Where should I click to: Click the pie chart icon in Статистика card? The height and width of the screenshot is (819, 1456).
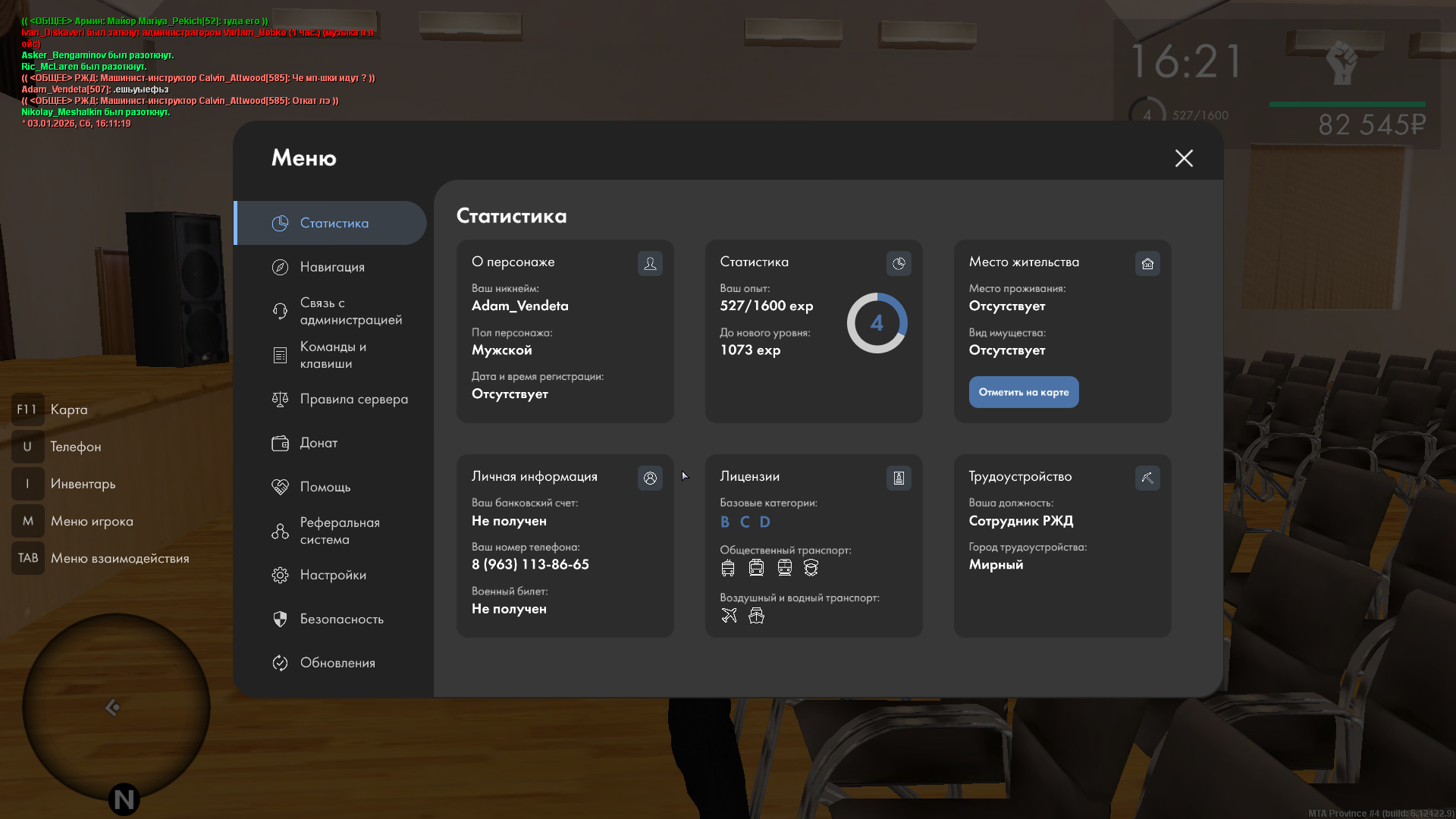(x=899, y=263)
